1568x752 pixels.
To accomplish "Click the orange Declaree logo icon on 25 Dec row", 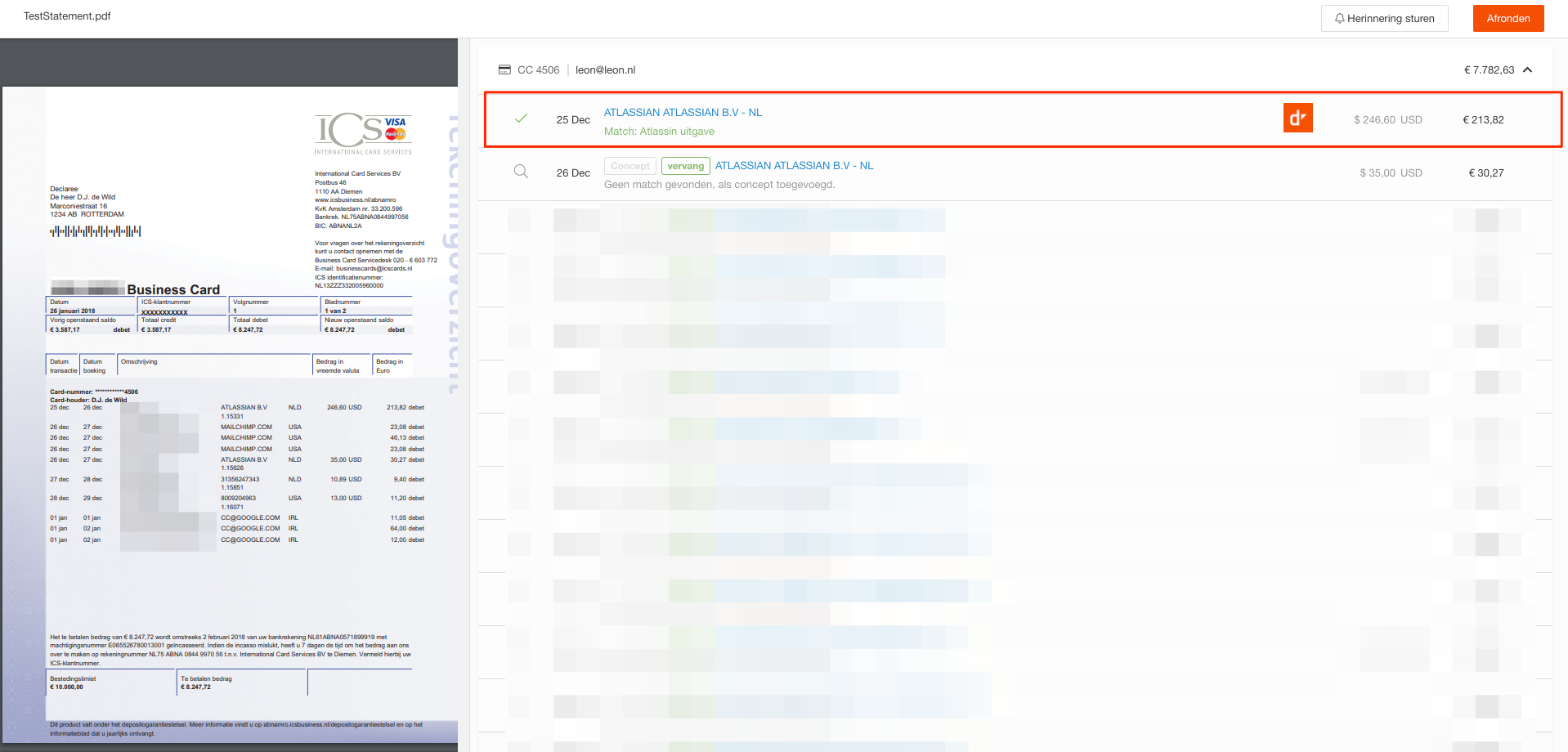I will (1297, 118).
